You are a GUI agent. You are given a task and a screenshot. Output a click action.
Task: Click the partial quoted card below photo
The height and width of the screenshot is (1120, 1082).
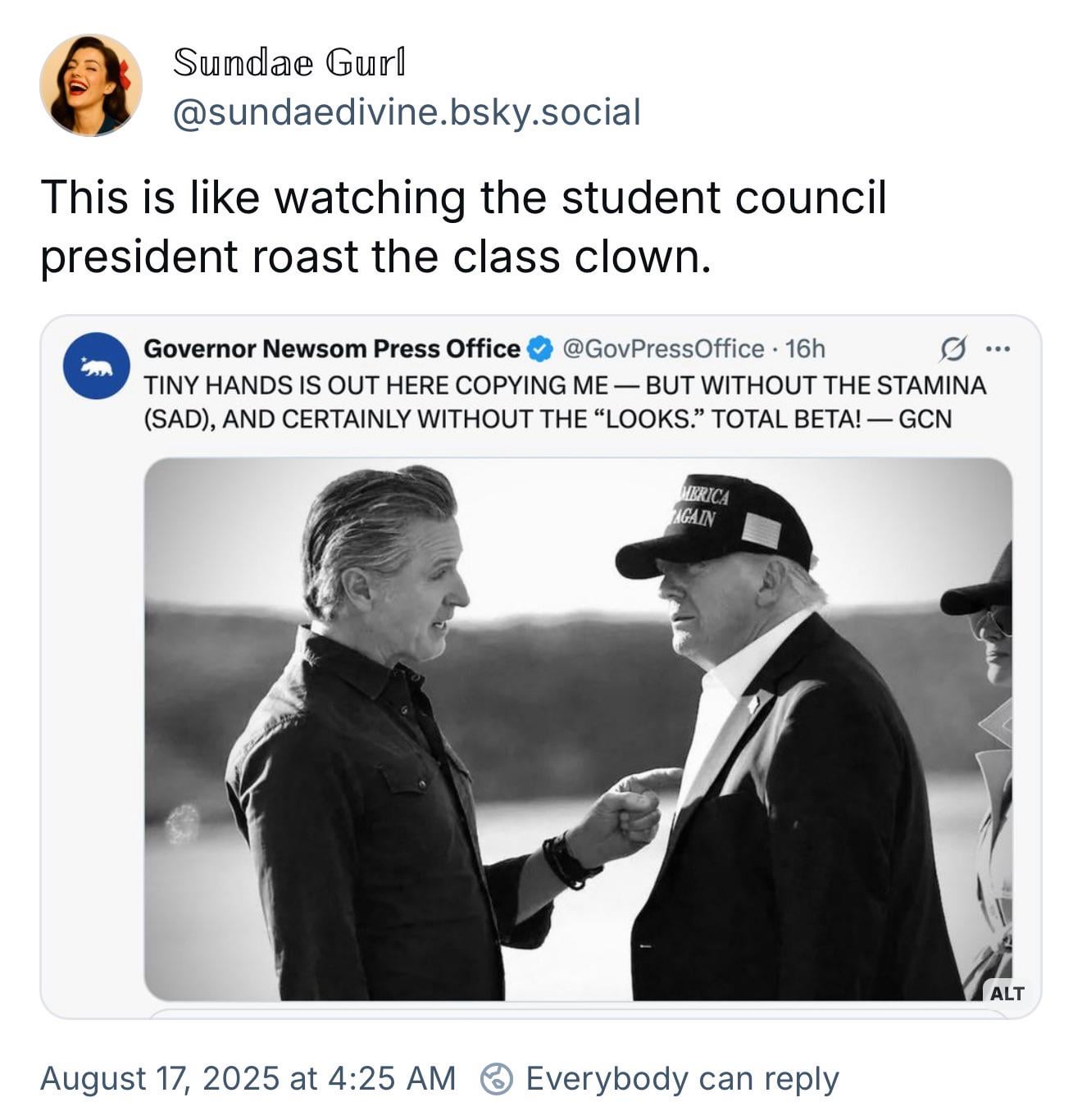tap(578, 1014)
